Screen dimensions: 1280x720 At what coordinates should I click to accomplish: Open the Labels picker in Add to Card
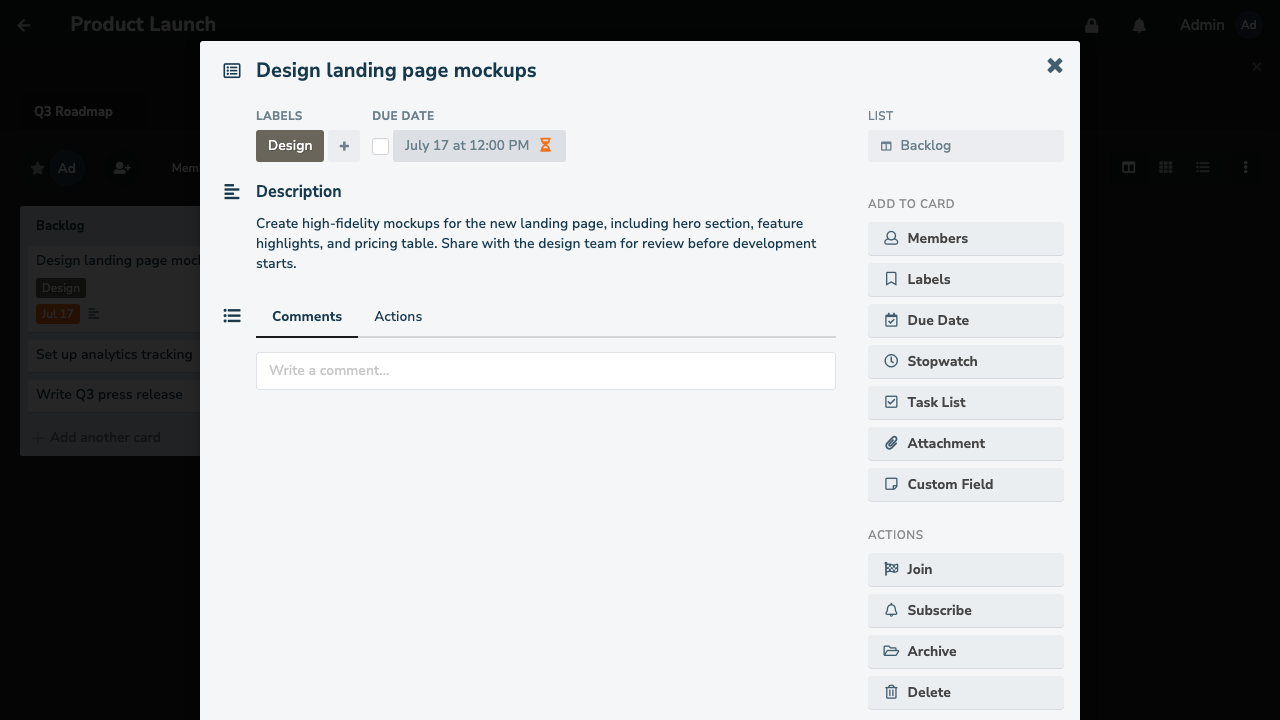tap(965, 279)
